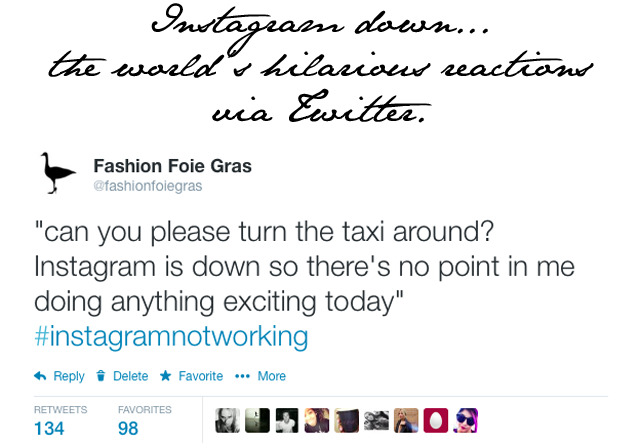This screenshot has height=443, width=640.
Task: Select the second avatar in favoriters row
Action: tap(257, 421)
